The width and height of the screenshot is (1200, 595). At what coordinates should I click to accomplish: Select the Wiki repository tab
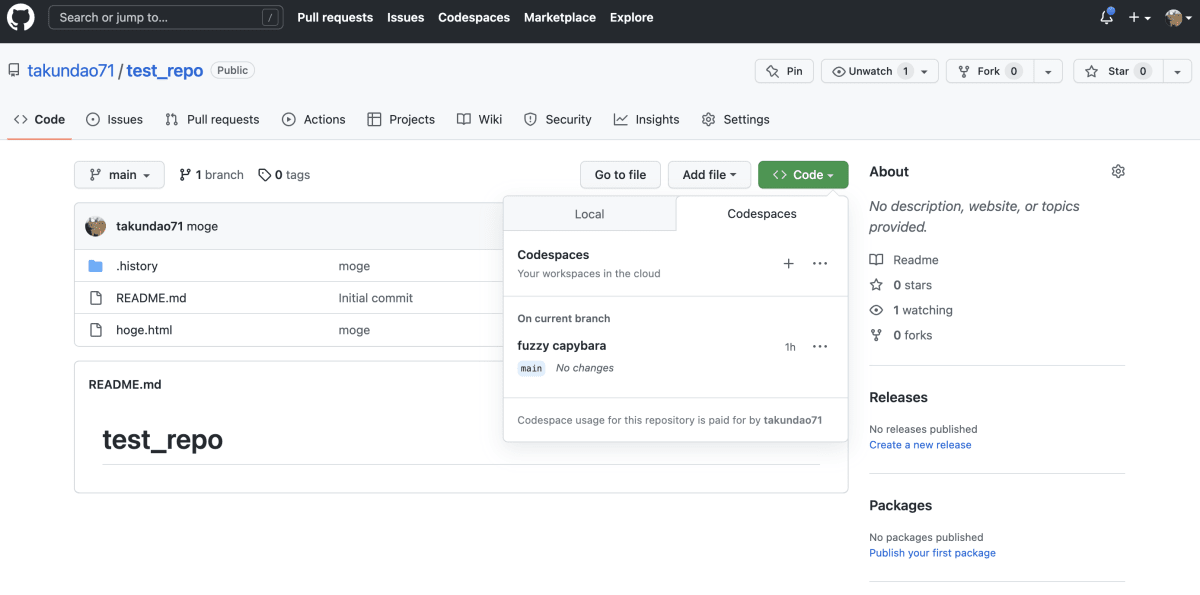[479, 119]
